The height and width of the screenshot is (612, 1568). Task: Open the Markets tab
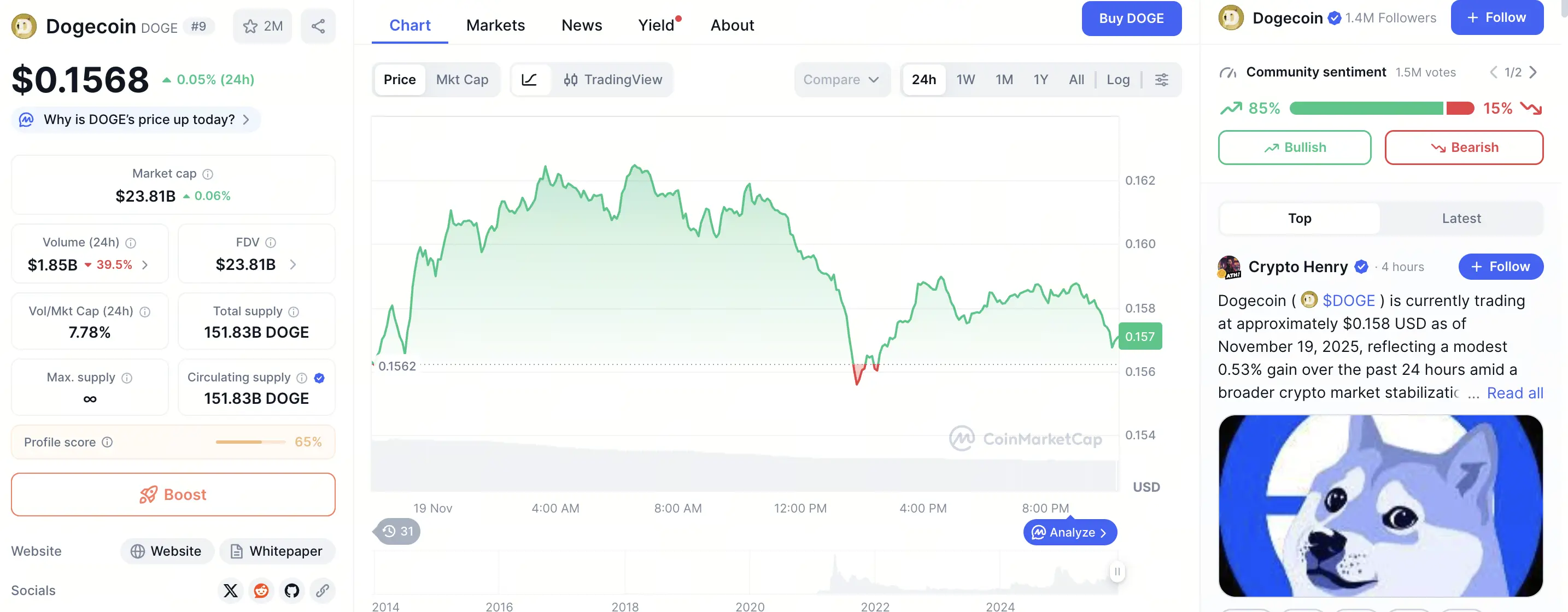(x=495, y=25)
